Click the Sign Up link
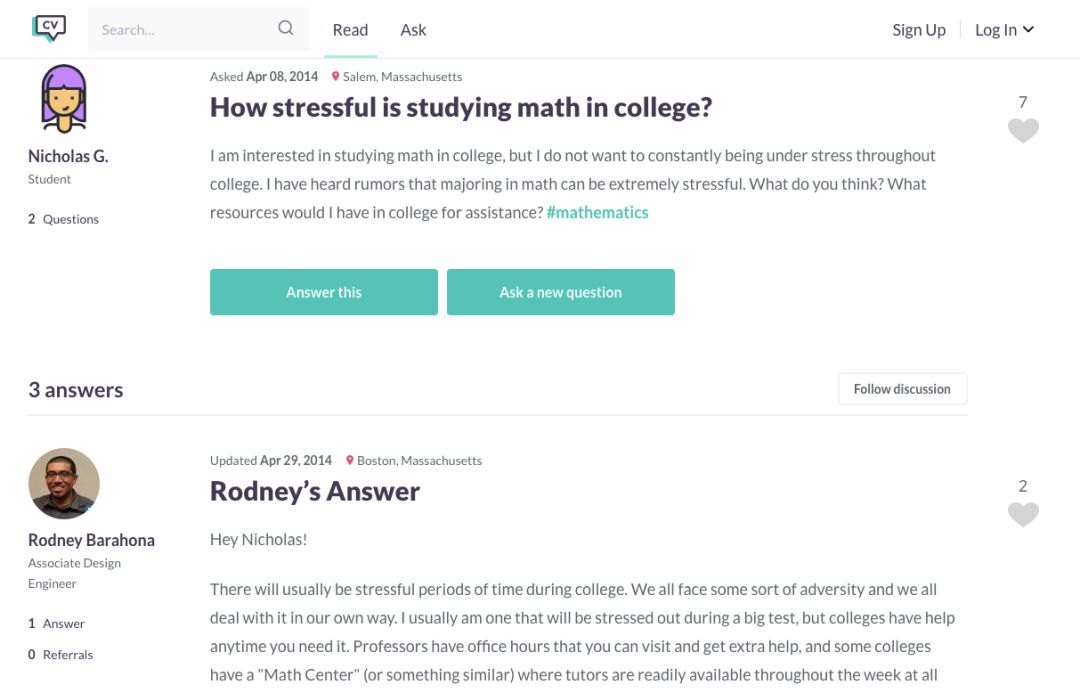 (919, 30)
